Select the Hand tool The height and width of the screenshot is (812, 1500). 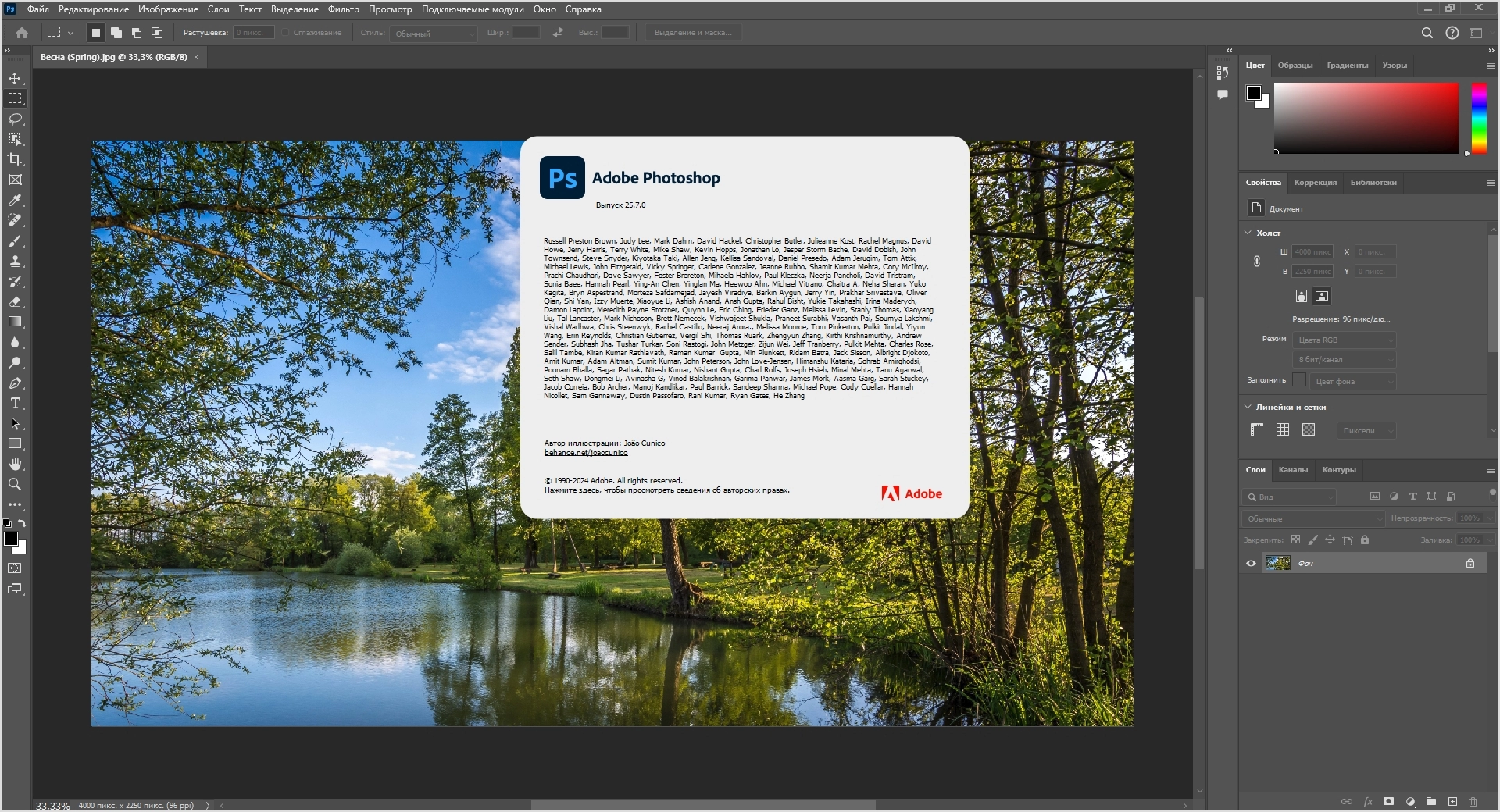pos(15,464)
